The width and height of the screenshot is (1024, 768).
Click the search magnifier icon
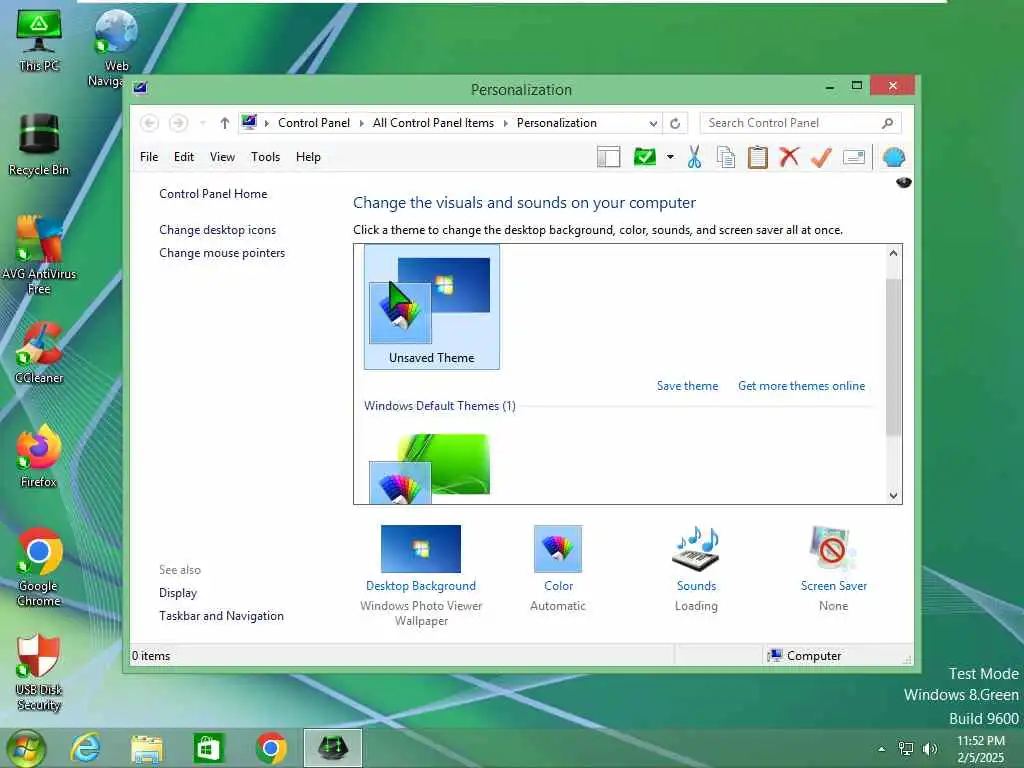(x=887, y=123)
